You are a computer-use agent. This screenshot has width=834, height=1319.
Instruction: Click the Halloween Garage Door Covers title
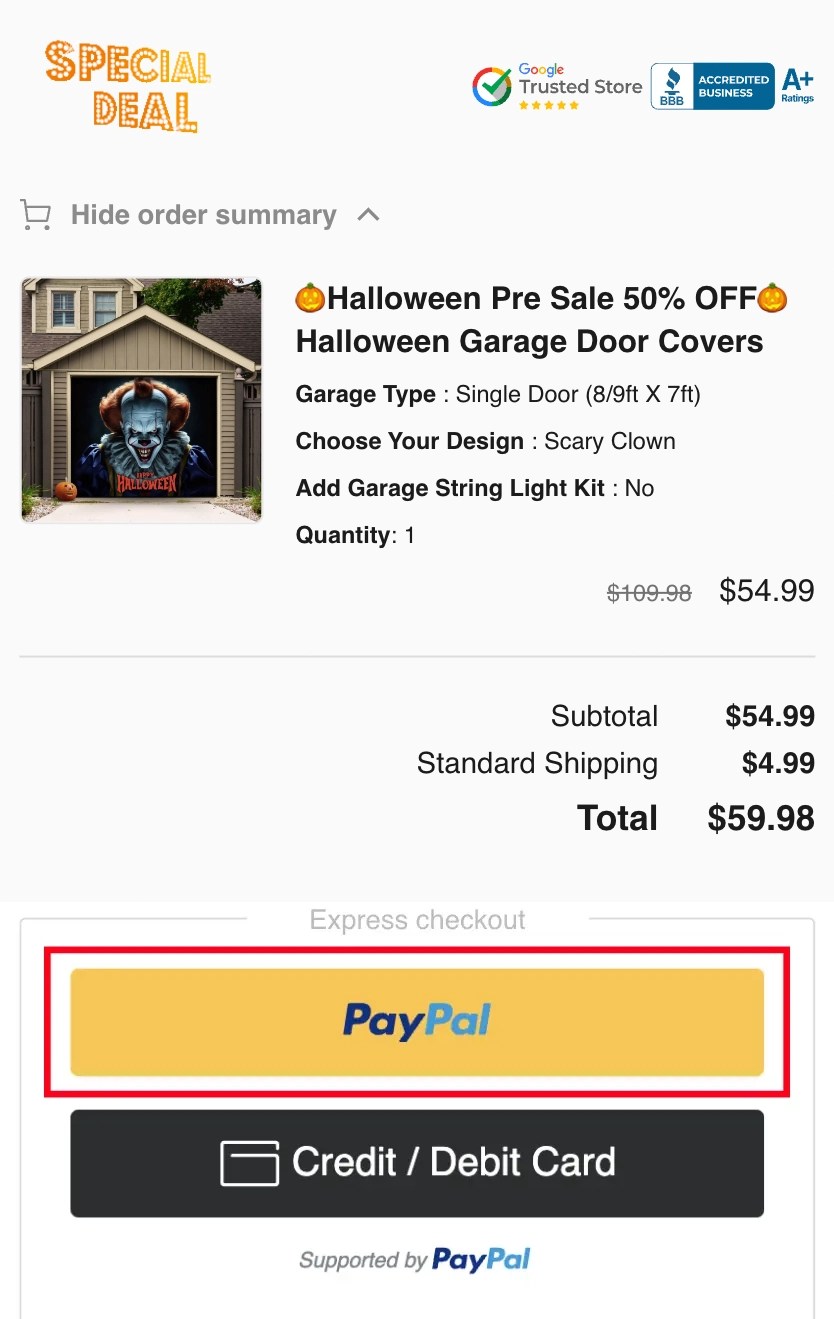[529, 341]
